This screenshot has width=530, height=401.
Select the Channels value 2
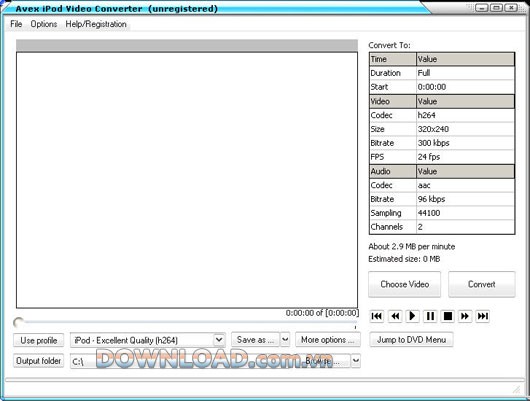click(x=465, y=227)
